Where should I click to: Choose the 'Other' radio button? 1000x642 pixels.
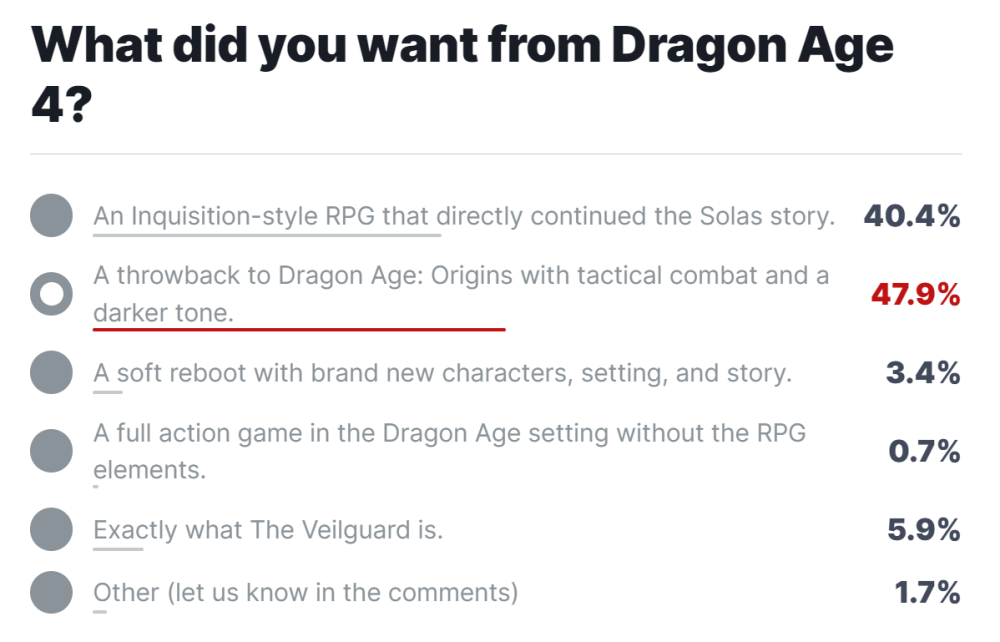pos(52,592)
